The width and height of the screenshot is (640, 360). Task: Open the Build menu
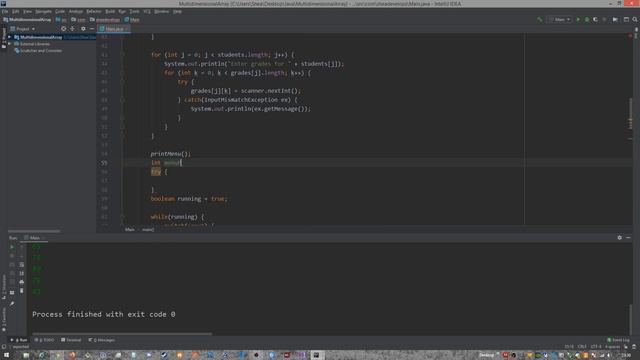[x=110, y=11]
